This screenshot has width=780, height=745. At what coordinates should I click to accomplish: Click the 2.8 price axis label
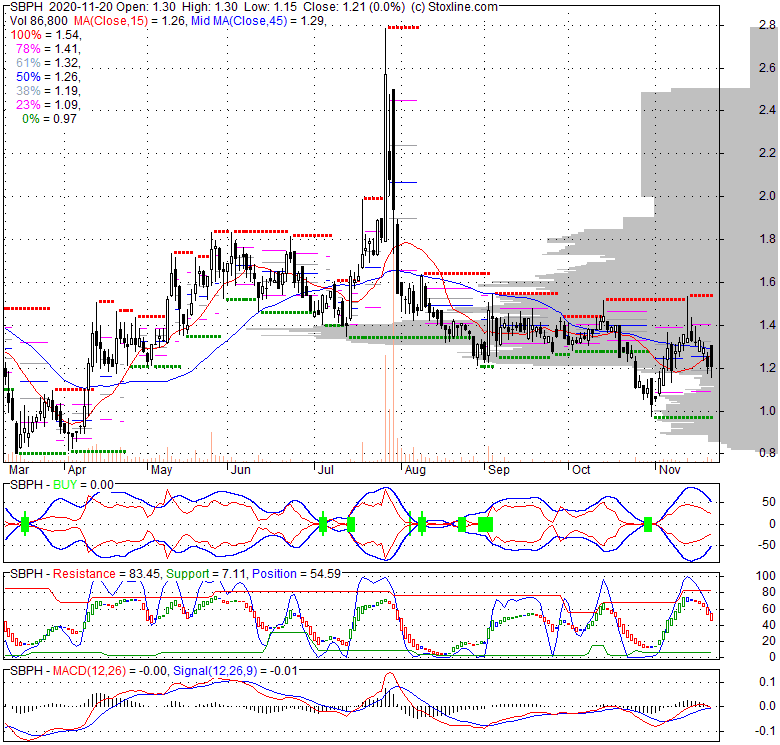pos(767,25)
